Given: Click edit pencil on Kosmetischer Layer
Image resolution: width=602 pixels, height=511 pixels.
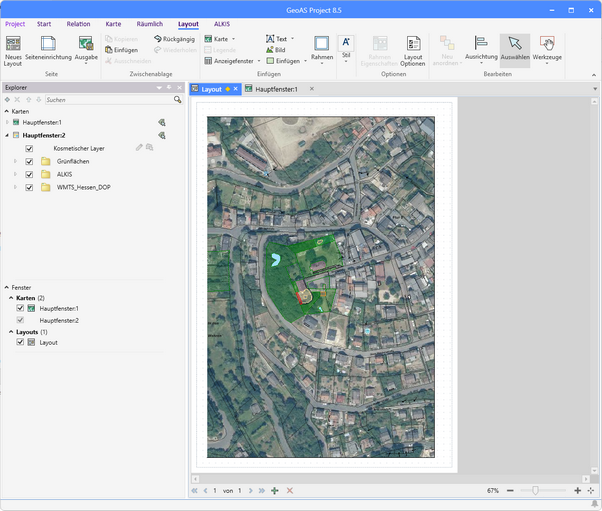Looking at the screenshot, I should (139, 147).
